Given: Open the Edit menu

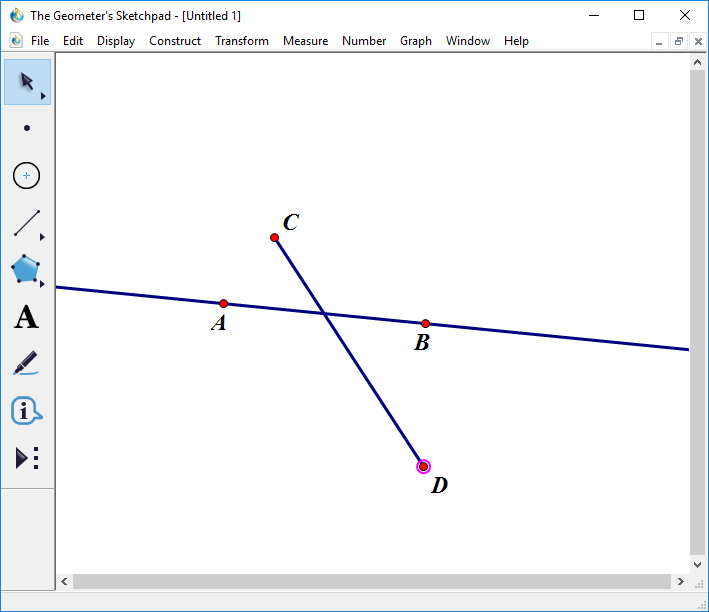Looking at the screenshot, I should click(73, 41).
